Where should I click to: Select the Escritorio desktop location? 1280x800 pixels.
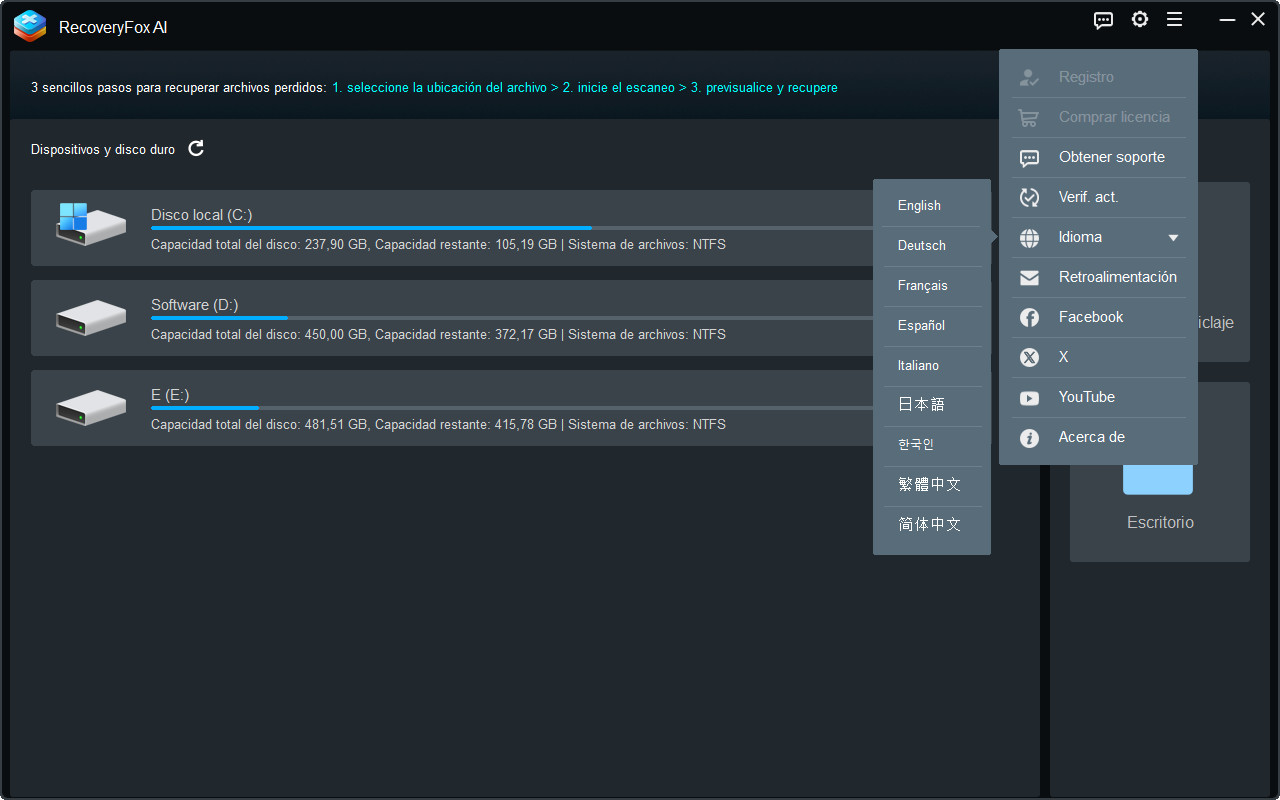(x=1159, y=500)
